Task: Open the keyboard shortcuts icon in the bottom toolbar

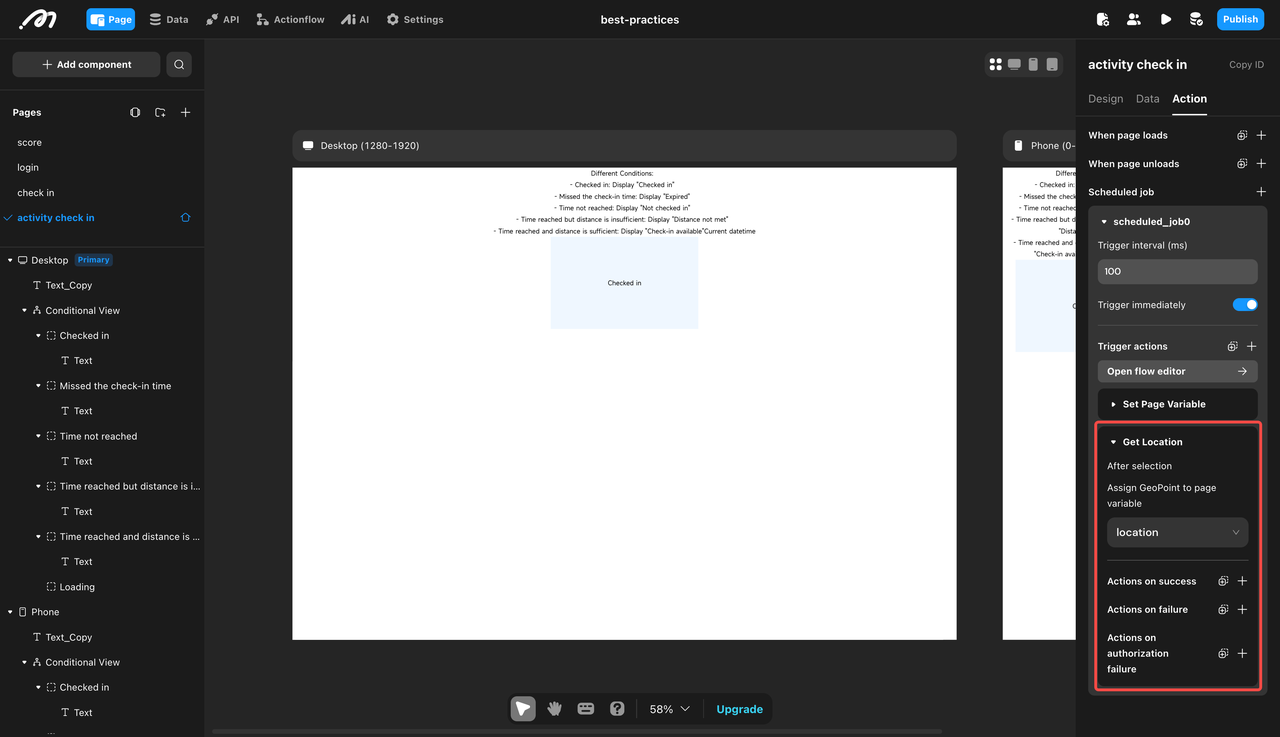Action: (586, 709)
